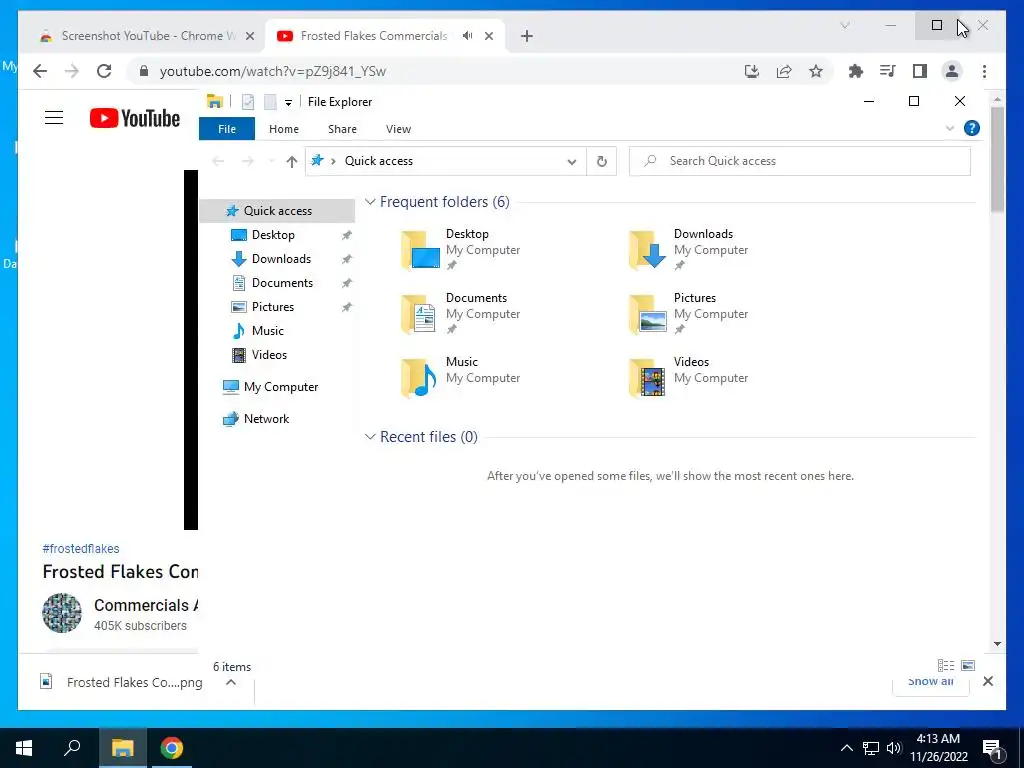
Task: Open the File menu in File Explorer
Action: (x=227, y=129)
